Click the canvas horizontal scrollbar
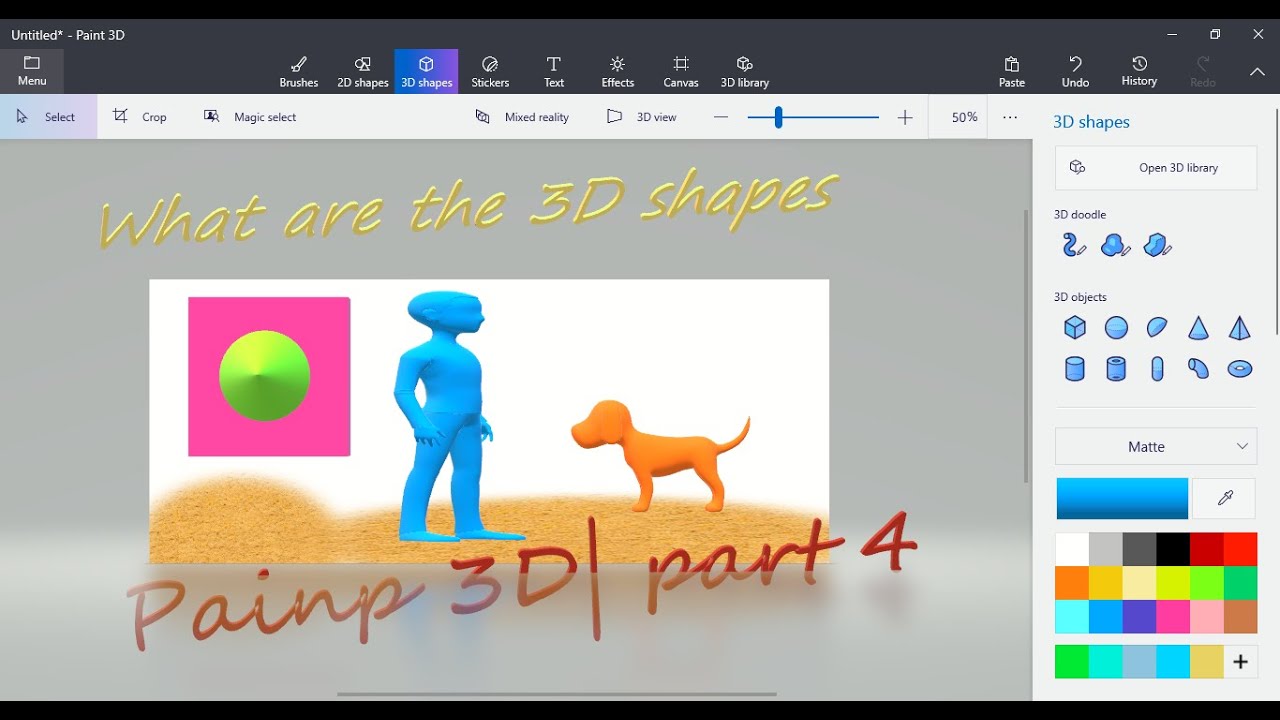The width and height of the screenshot is (1280, 720). click(557, 694)
